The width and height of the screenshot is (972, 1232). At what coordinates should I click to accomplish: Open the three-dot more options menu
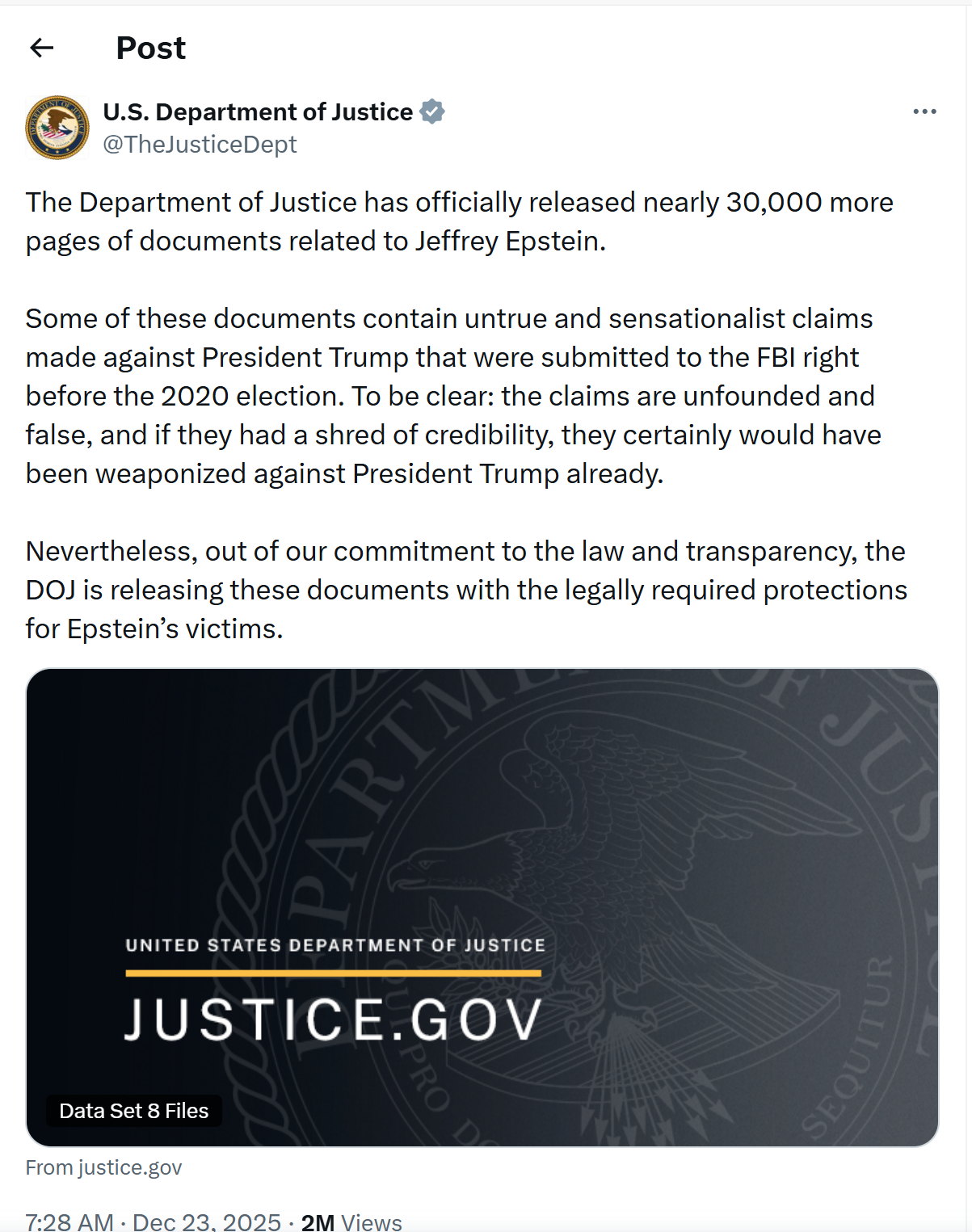pos(924,111)
